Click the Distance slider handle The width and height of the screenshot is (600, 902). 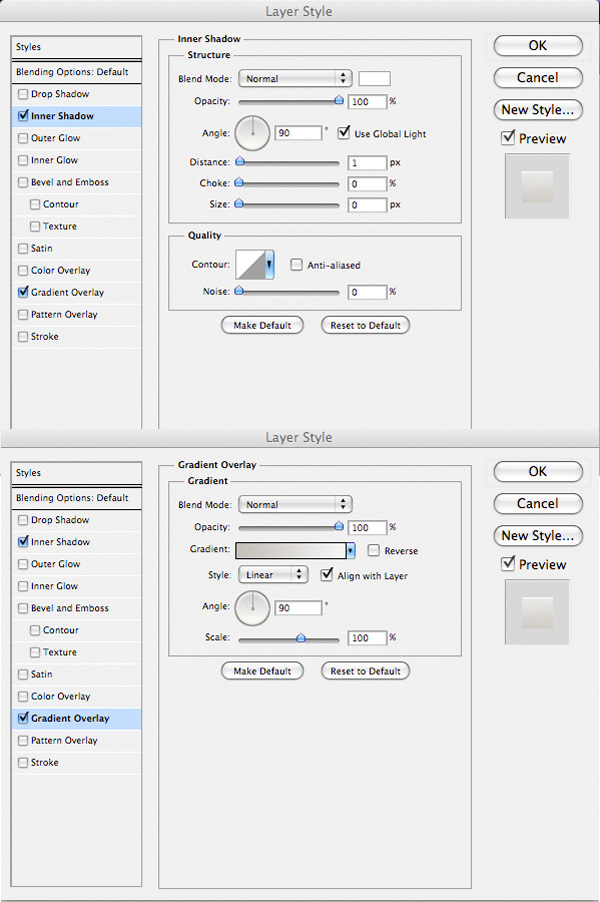(240, 162)
